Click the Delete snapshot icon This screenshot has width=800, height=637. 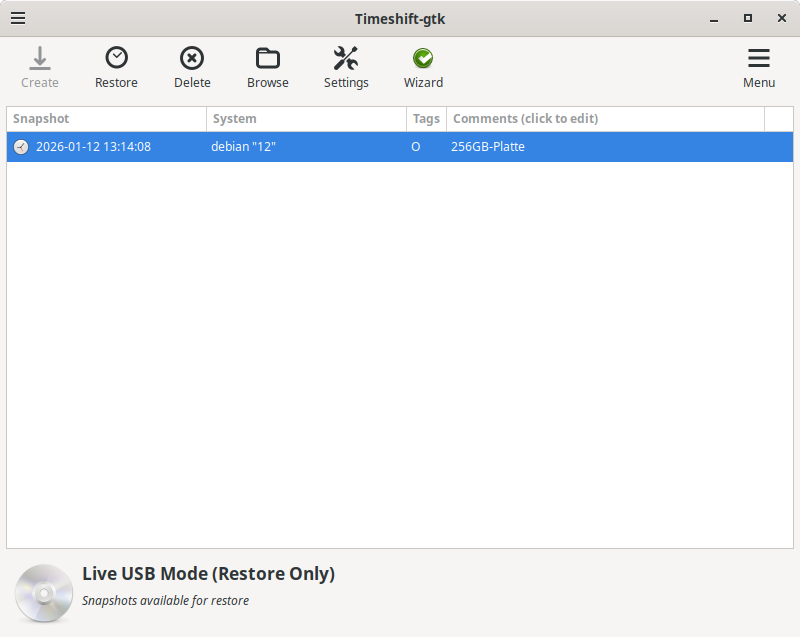tap(192, 57)
